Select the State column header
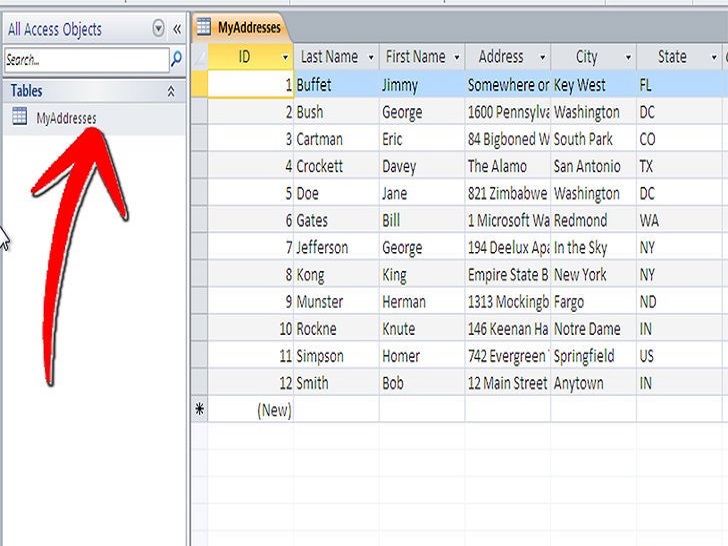This screenshot has height=546, width=728. (671, 57)
